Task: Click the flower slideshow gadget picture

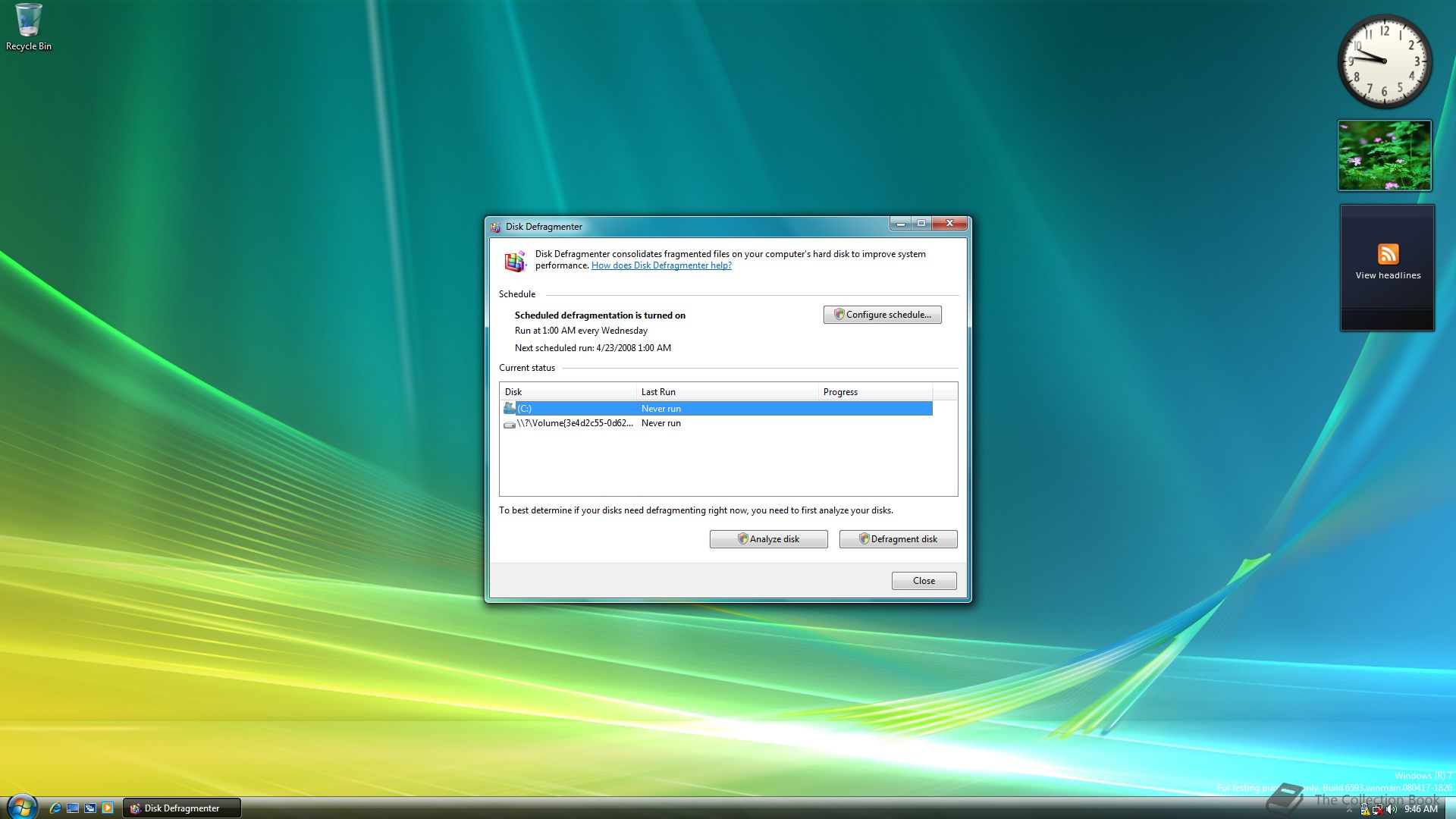Action: [x=1384, y=155]
